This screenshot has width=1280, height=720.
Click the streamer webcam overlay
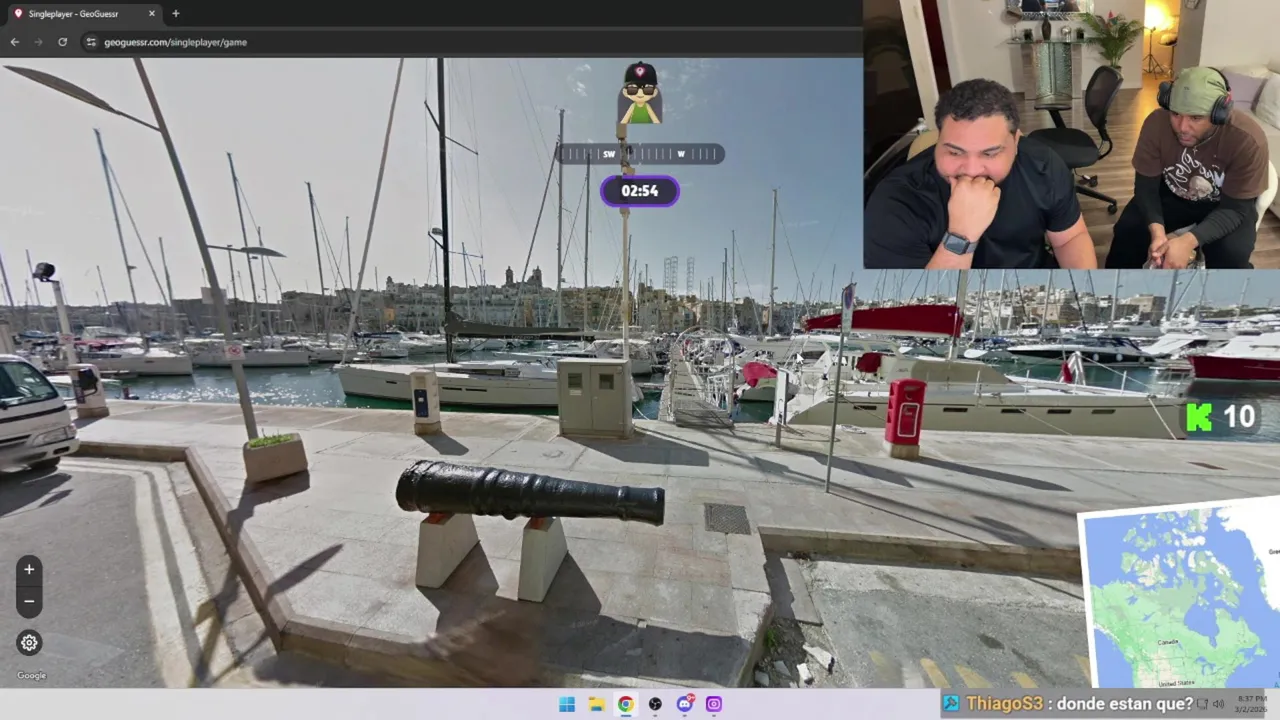point(1071,134)
